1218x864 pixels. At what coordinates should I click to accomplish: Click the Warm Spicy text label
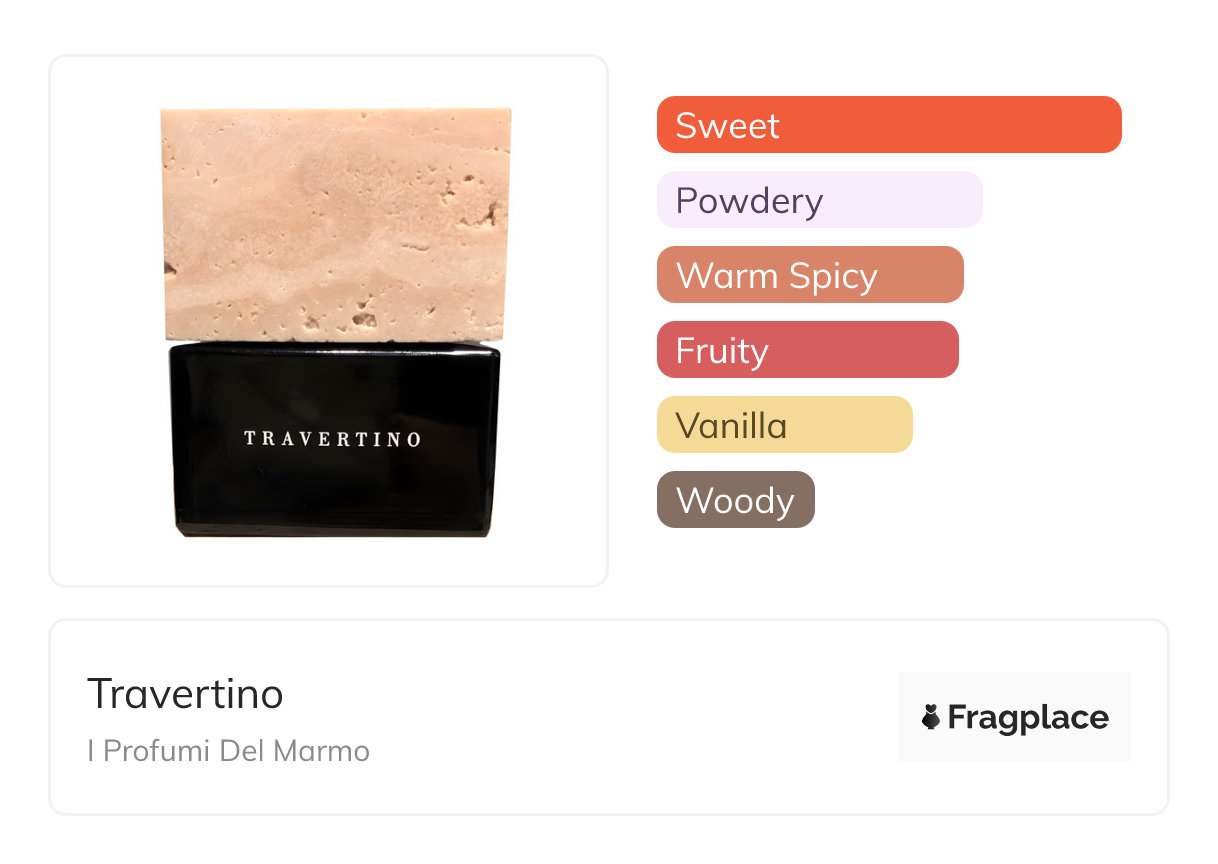776,276
